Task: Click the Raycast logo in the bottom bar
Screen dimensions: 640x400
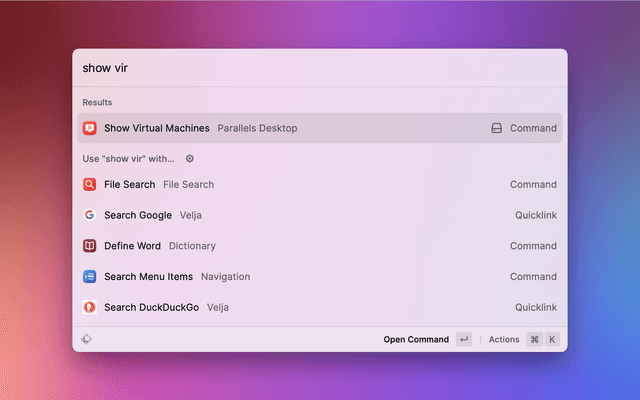Action: pos(88,339)
